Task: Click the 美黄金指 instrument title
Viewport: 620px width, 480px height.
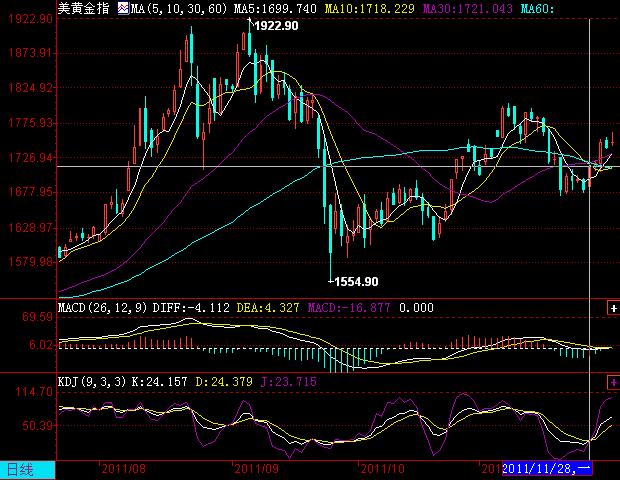Action: pos(84,8)
